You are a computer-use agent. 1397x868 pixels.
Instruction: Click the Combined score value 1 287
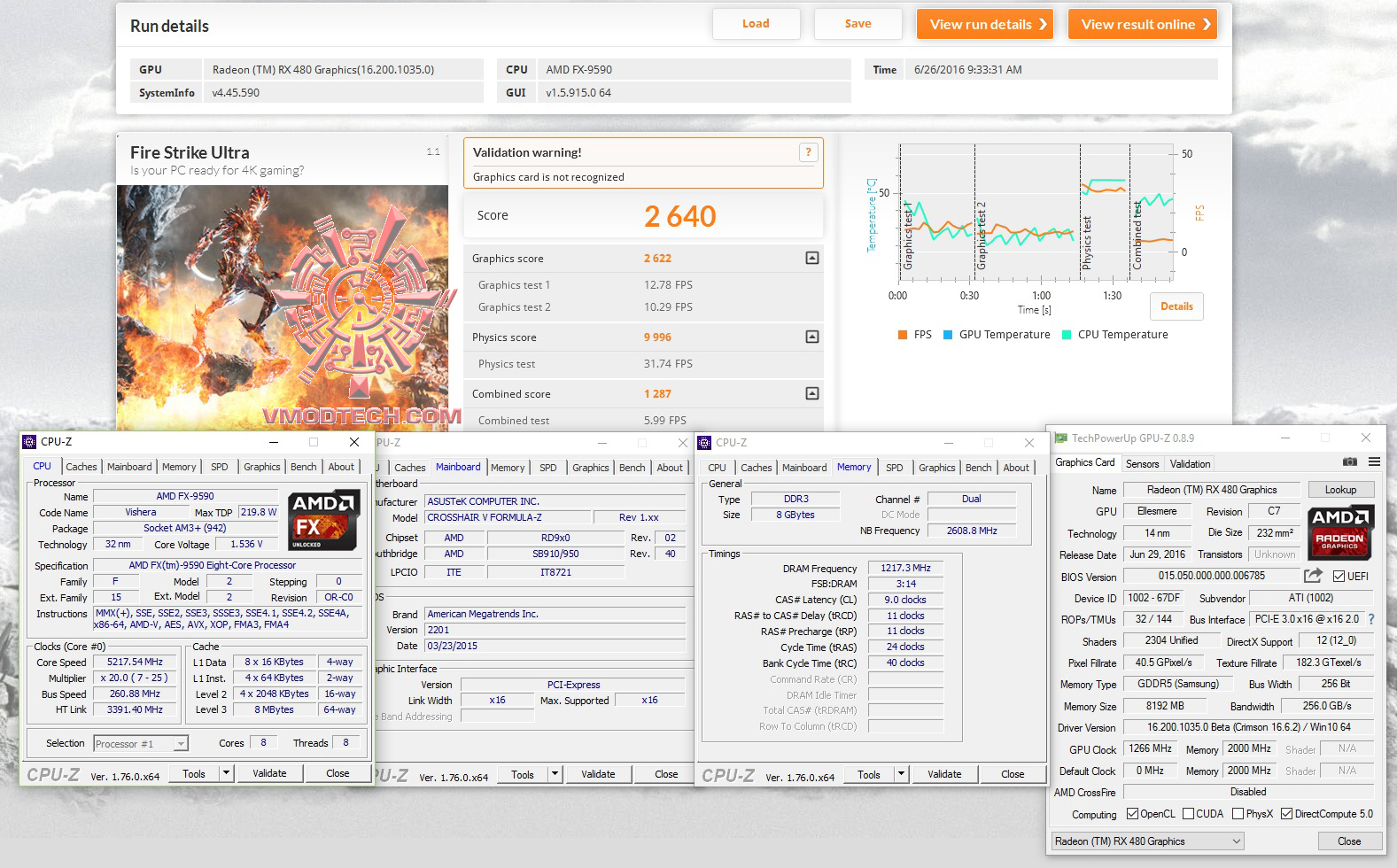click(657, 394)
